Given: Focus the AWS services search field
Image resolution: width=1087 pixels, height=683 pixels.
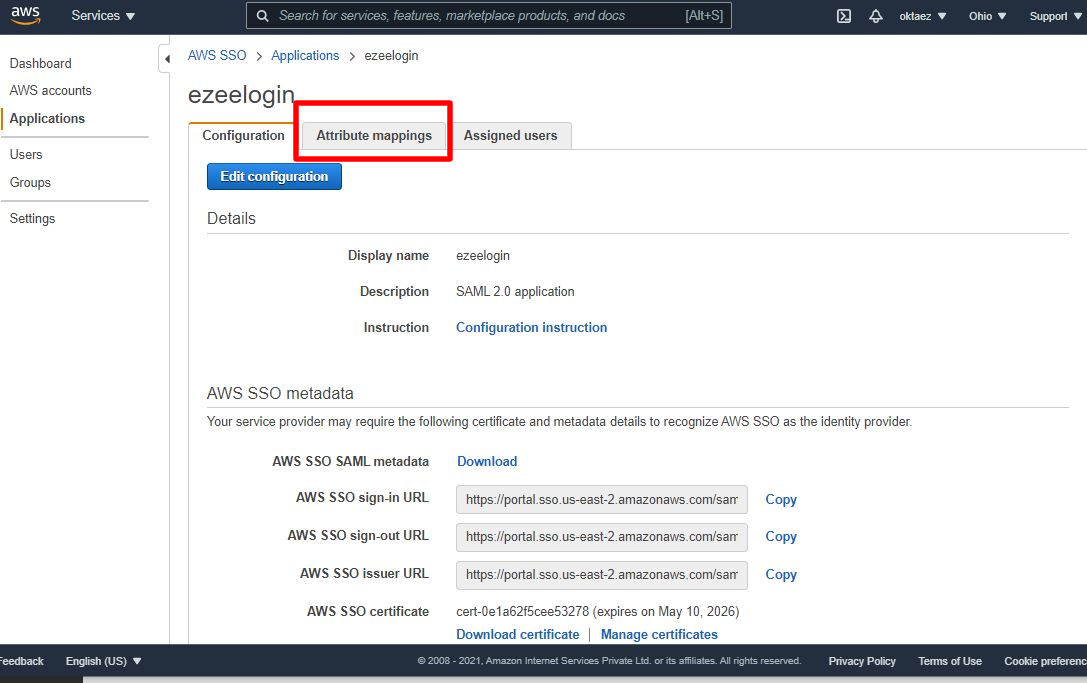Looking at the screenshot, I should pyautogui.click(x=489, y=15).
